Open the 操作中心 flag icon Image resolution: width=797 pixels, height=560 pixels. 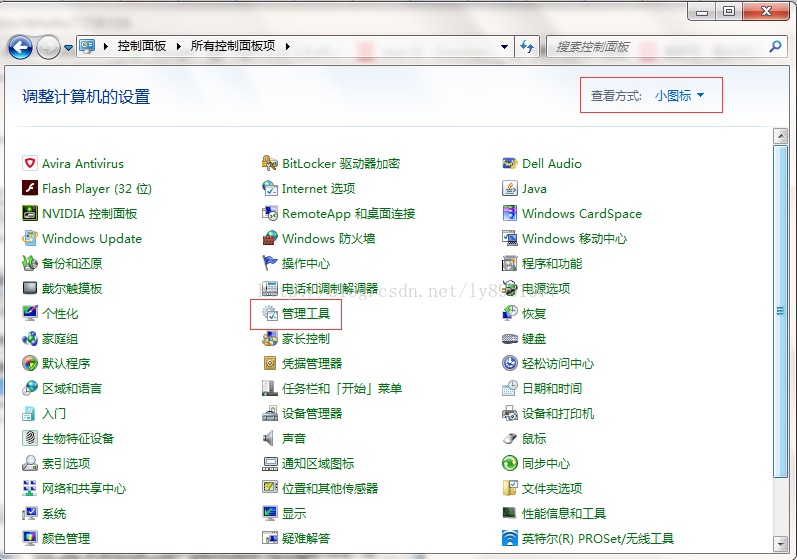coord(270,263)
